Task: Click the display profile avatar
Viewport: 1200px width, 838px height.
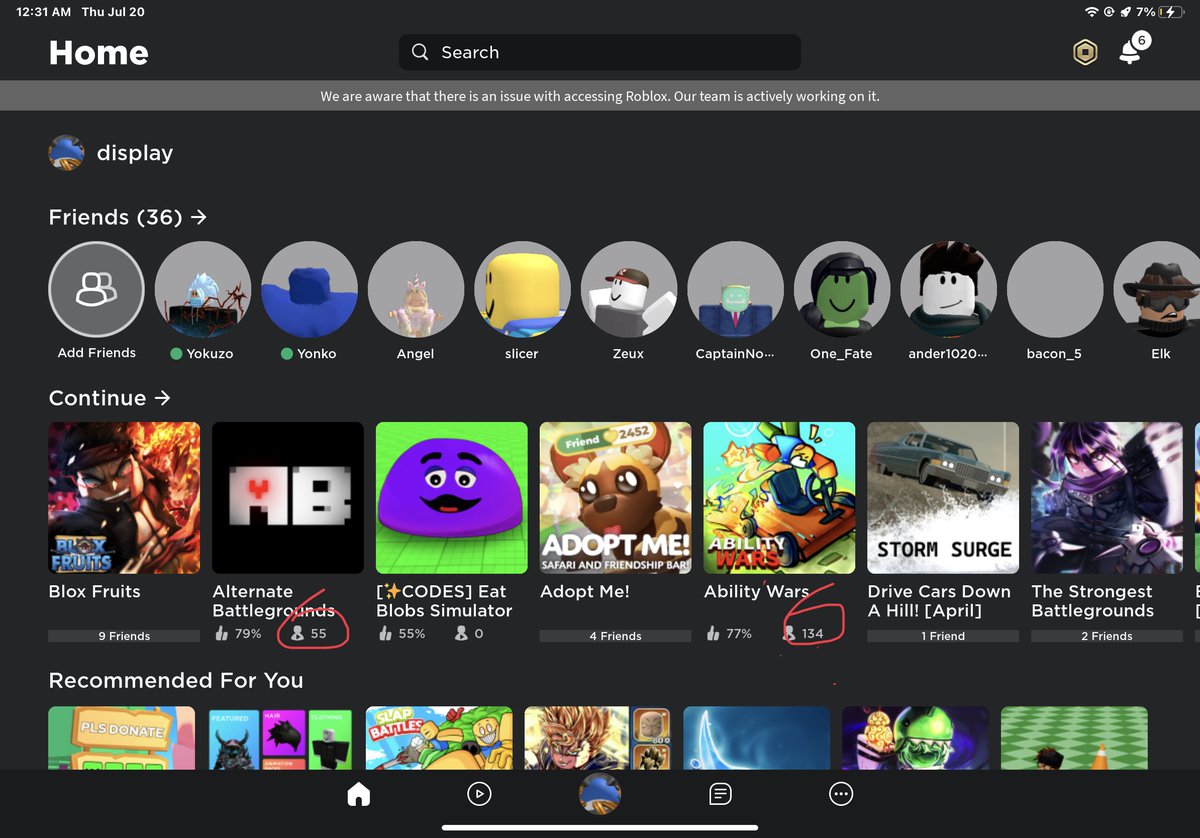Action: [66, 153]
